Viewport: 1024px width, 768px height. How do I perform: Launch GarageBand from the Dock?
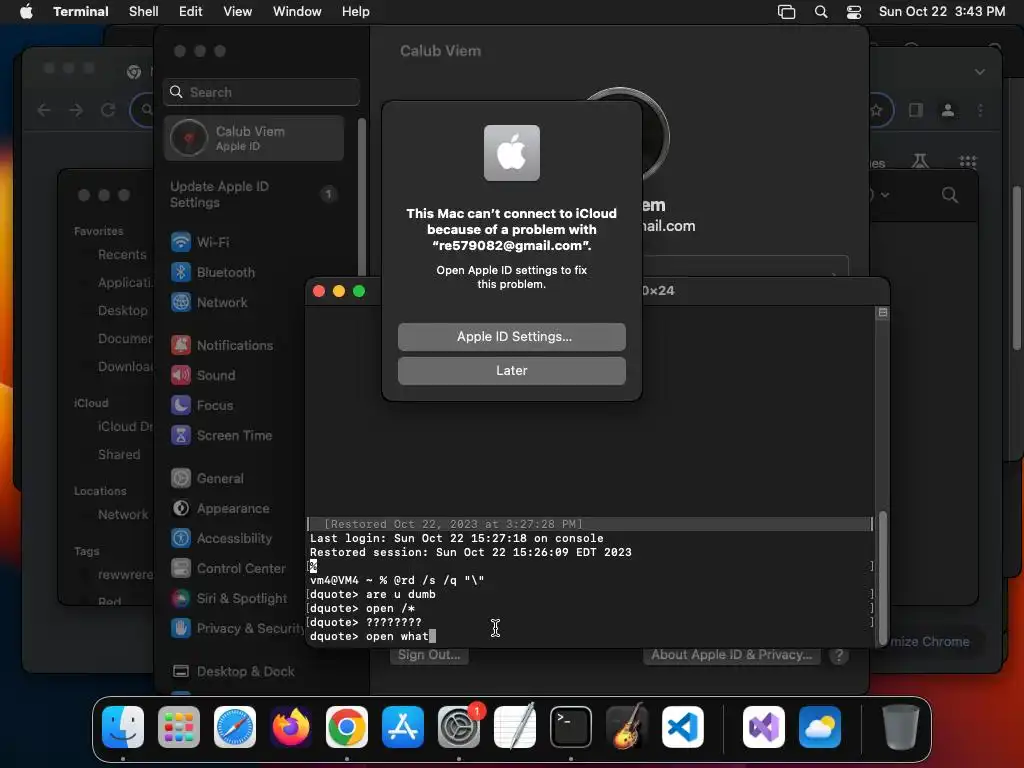pyautogui.click(x=627, y=727)
